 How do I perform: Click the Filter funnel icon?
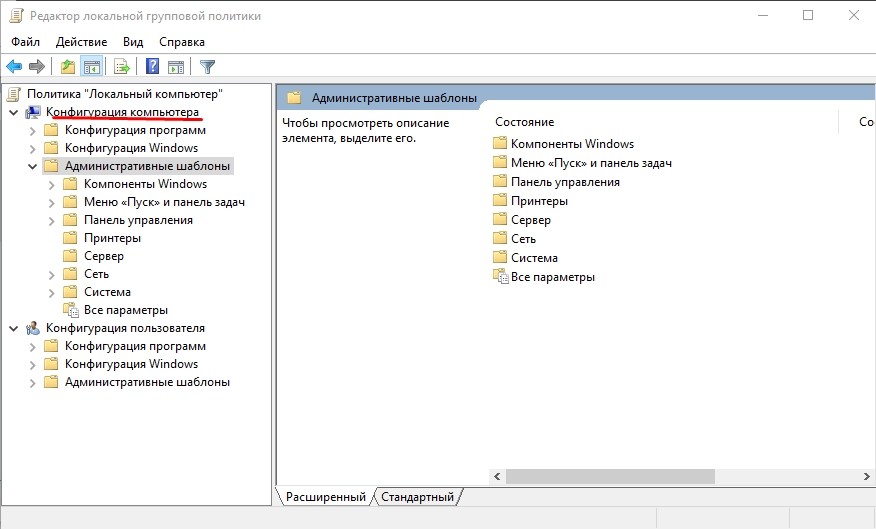[x=207, y=67]
